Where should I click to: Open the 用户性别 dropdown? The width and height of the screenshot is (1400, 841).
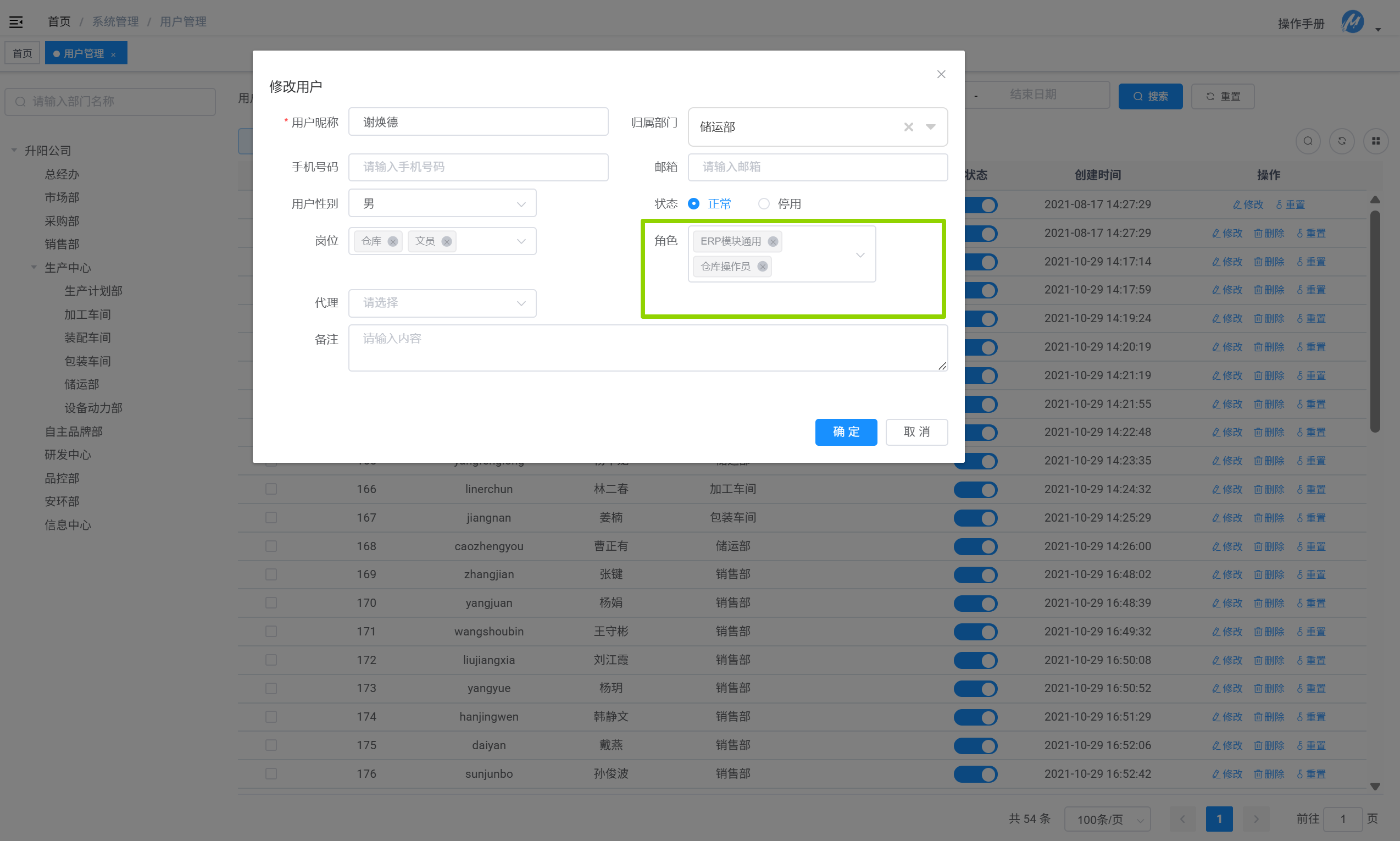[442, 203]
